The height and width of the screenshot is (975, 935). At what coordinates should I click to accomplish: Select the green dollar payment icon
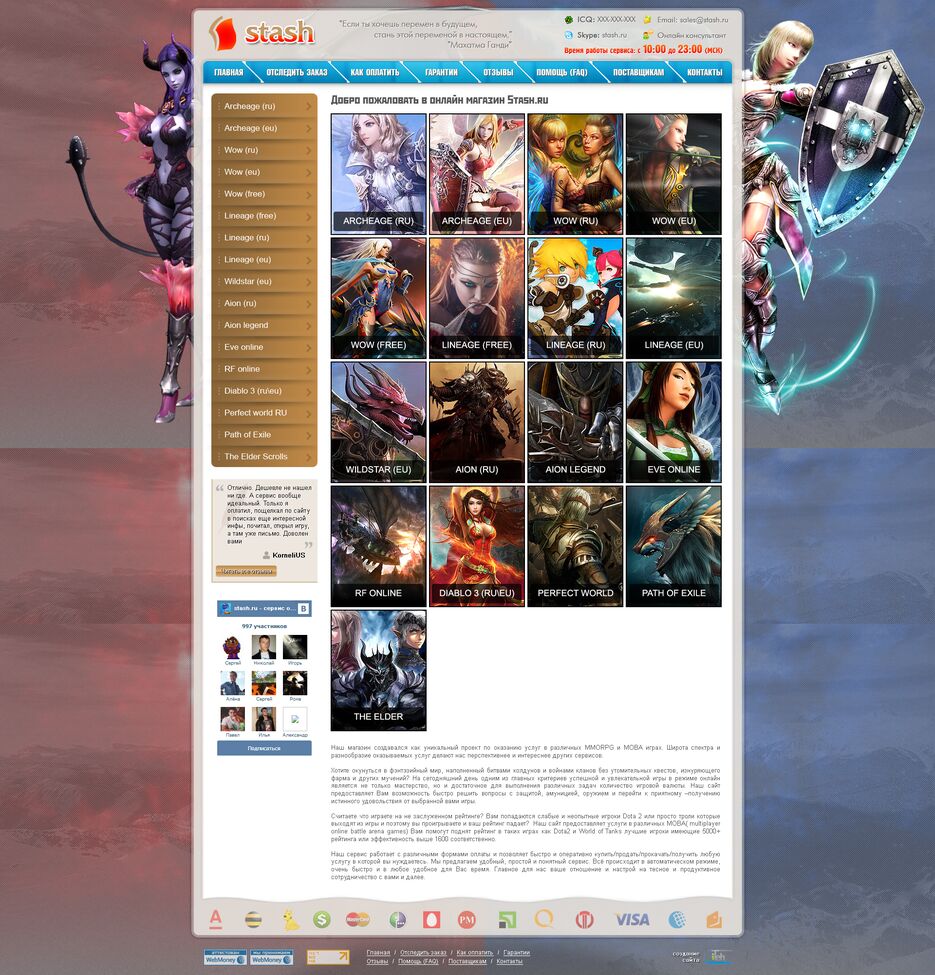click(x=321, y=920)
